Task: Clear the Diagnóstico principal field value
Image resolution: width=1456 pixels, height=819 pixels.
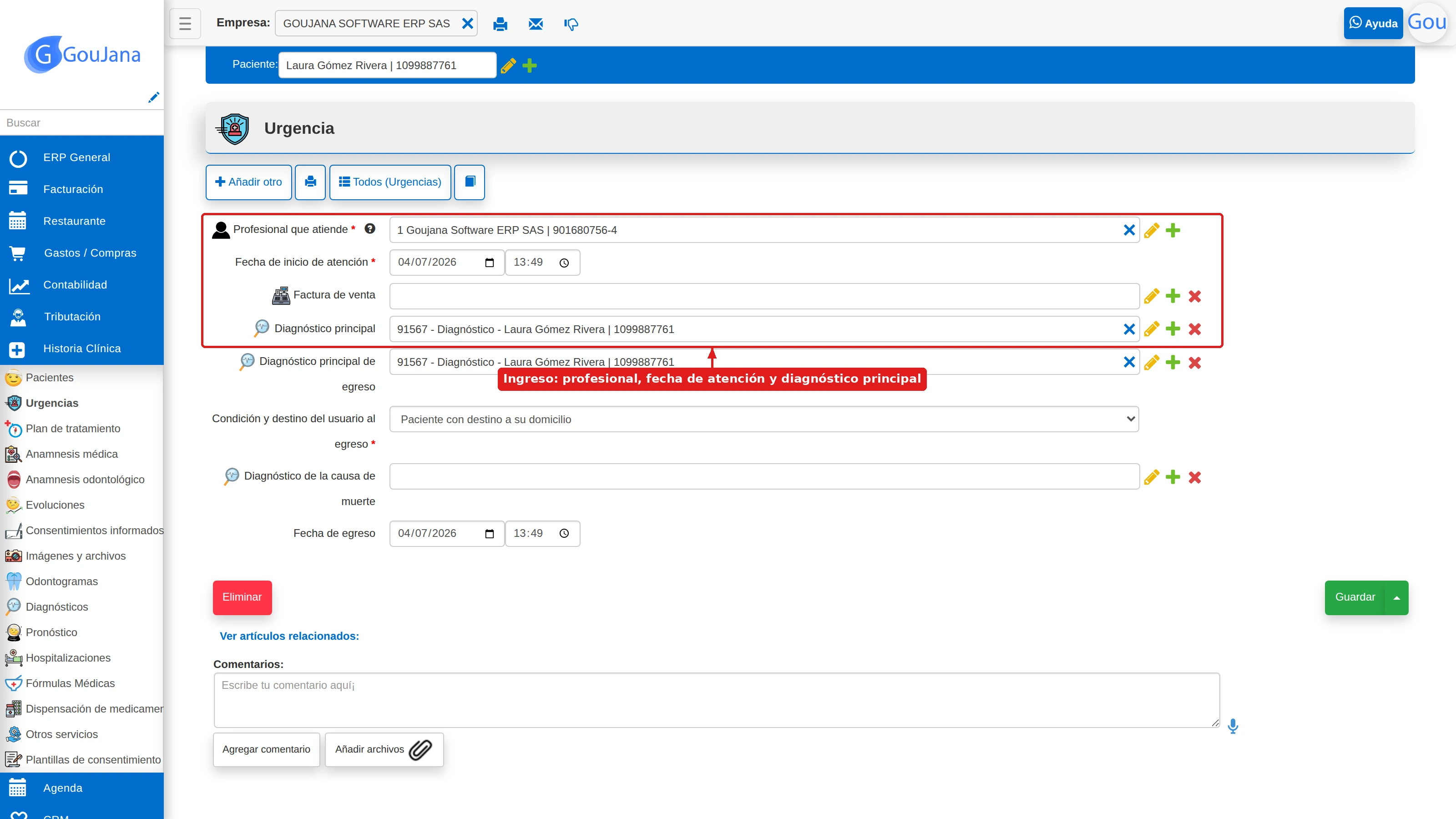Action: (x=1129, y=329)
